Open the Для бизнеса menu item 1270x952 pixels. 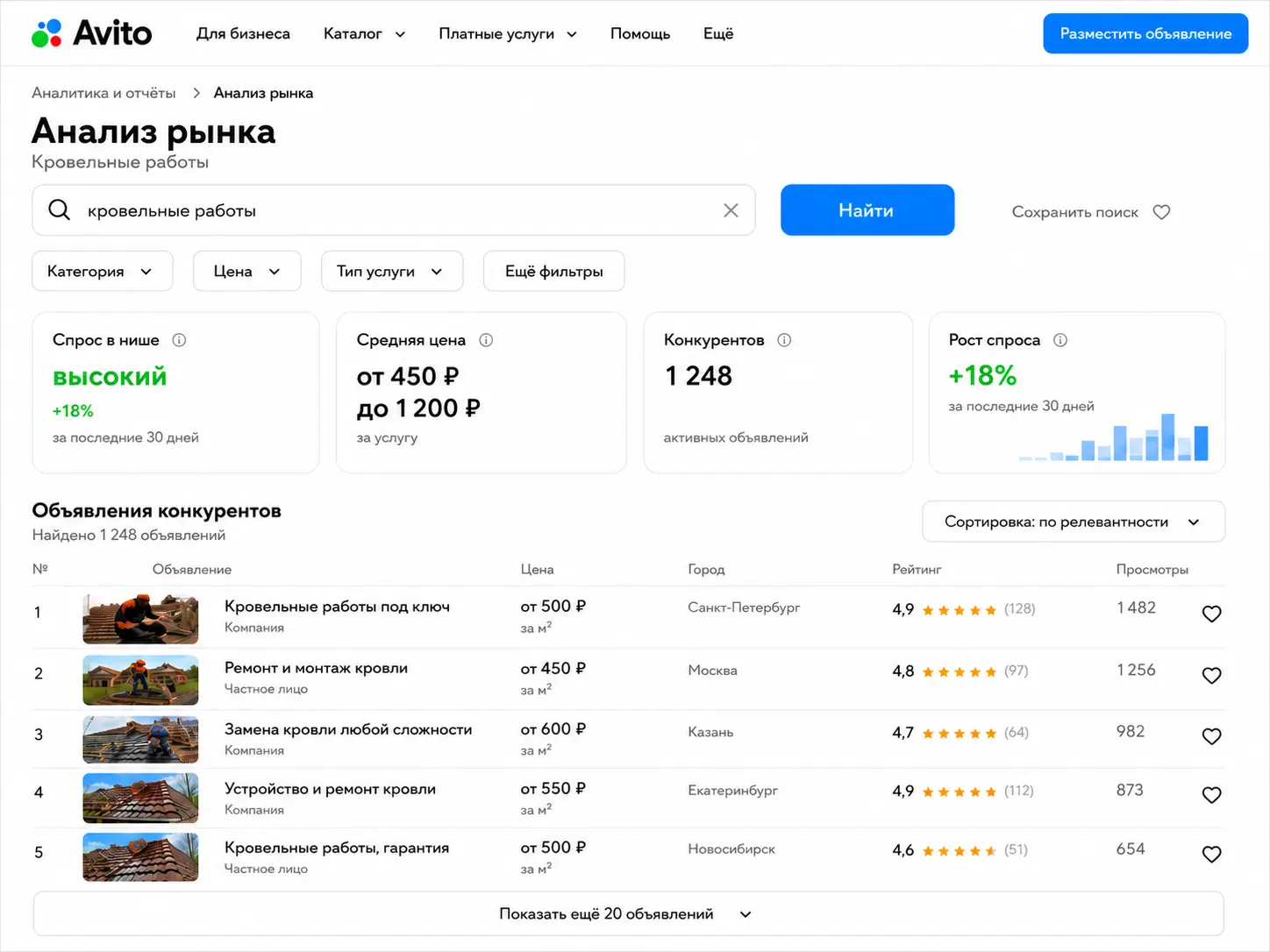243,34
